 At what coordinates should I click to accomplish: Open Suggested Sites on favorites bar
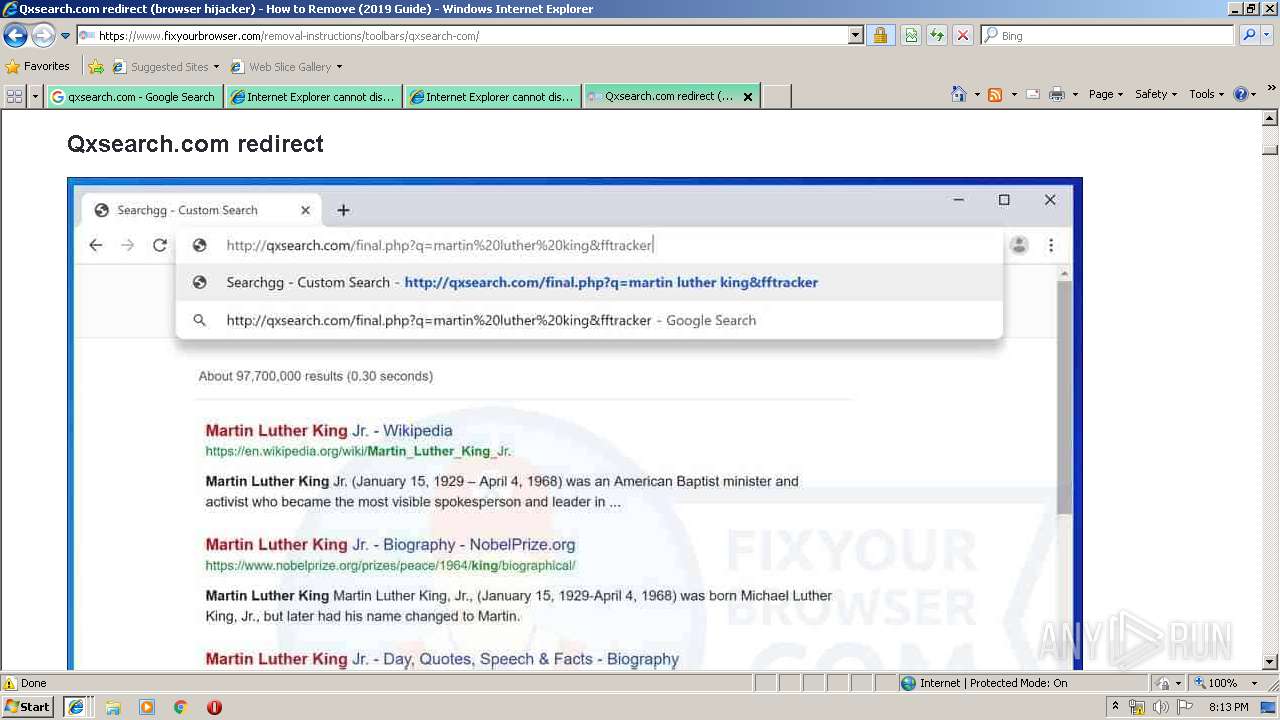pos(165,67)
